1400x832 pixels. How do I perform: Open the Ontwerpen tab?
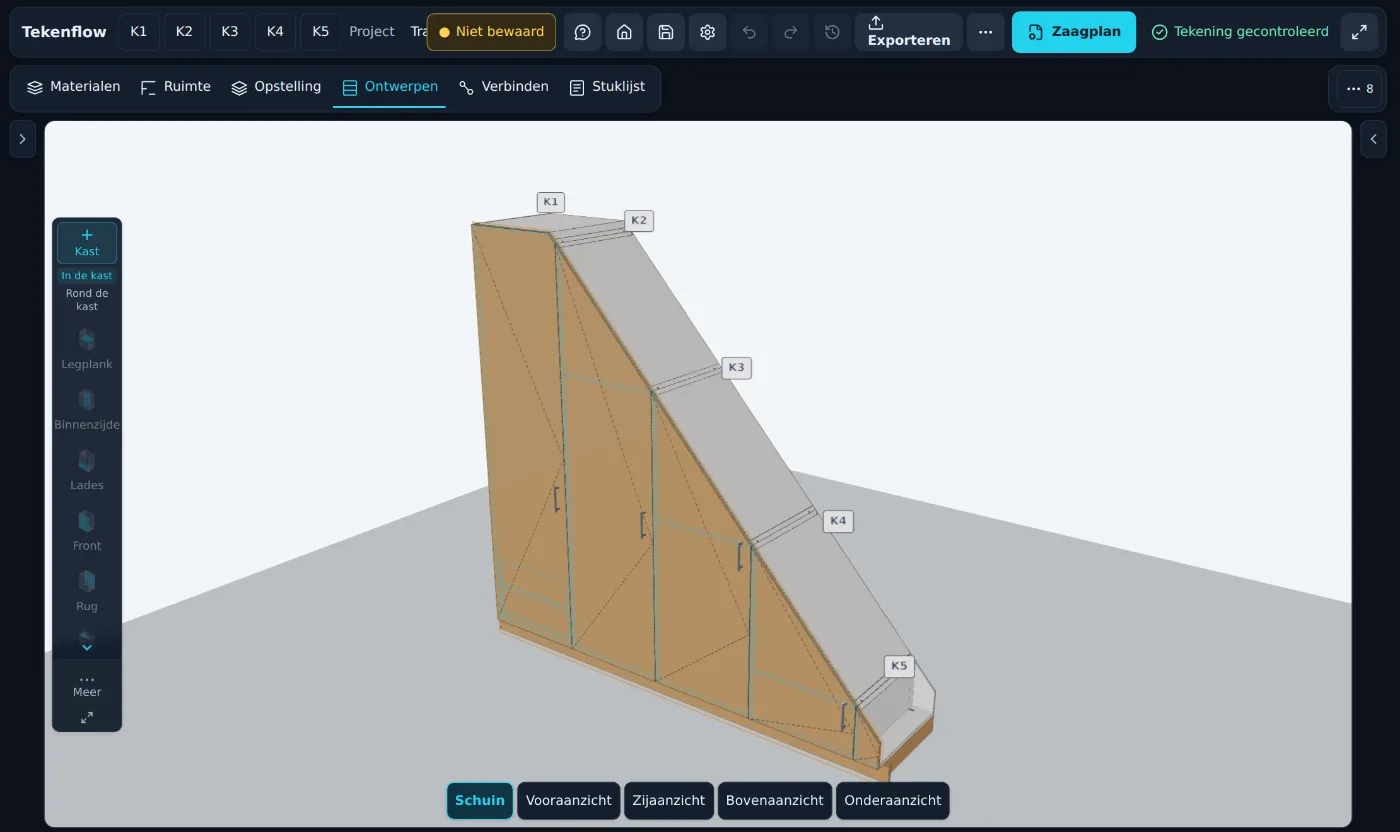coord(390,87)
